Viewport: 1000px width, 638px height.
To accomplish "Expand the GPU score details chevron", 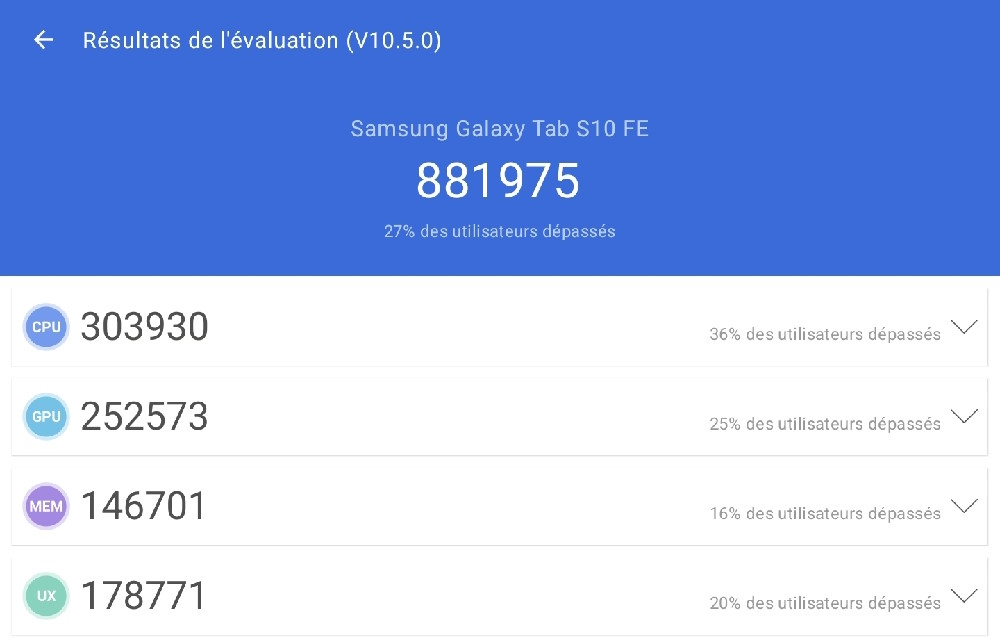I will [964, 416].
